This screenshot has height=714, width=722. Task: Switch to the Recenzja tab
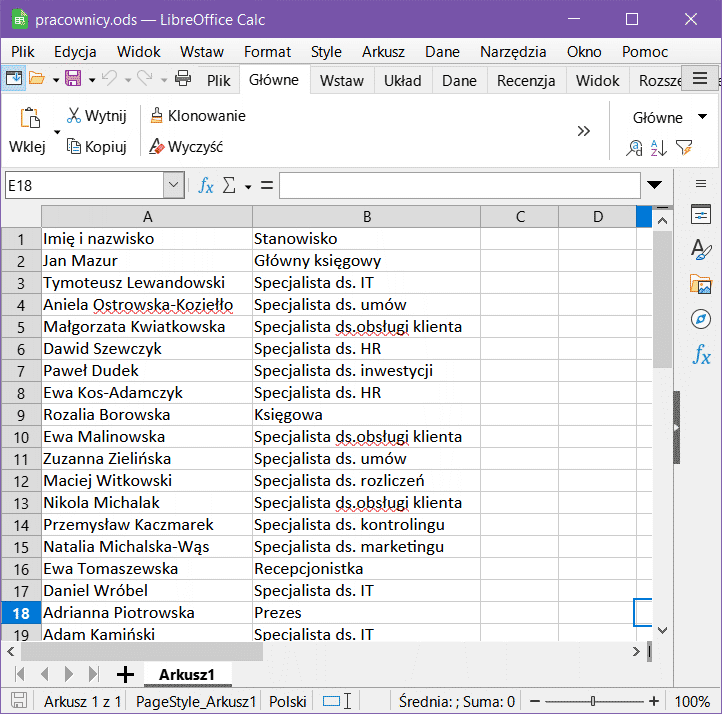pos(525,81)
